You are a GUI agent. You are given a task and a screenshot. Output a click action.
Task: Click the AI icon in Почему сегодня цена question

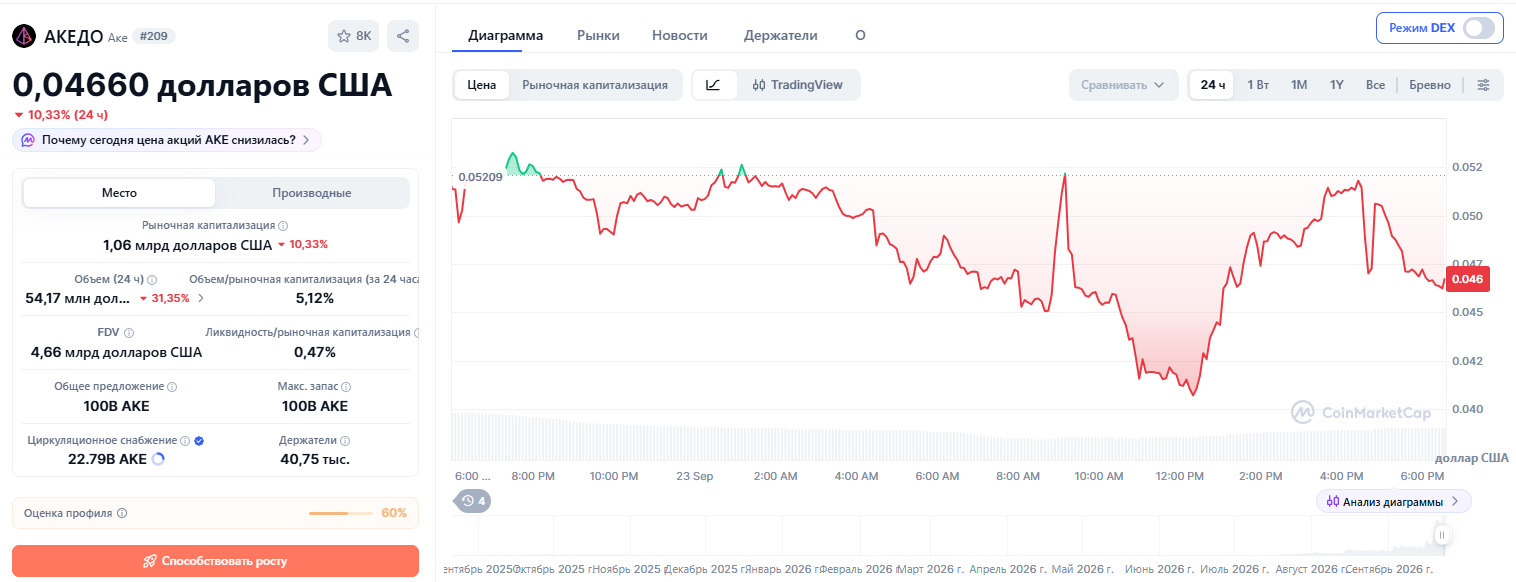[29, 140]
